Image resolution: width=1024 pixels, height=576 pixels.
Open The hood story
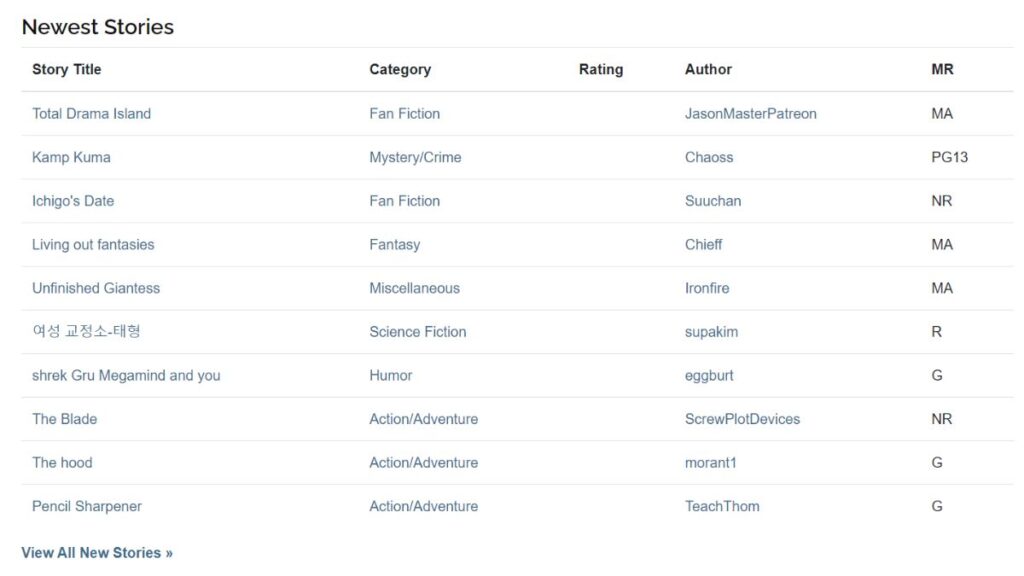pos(62,463)
